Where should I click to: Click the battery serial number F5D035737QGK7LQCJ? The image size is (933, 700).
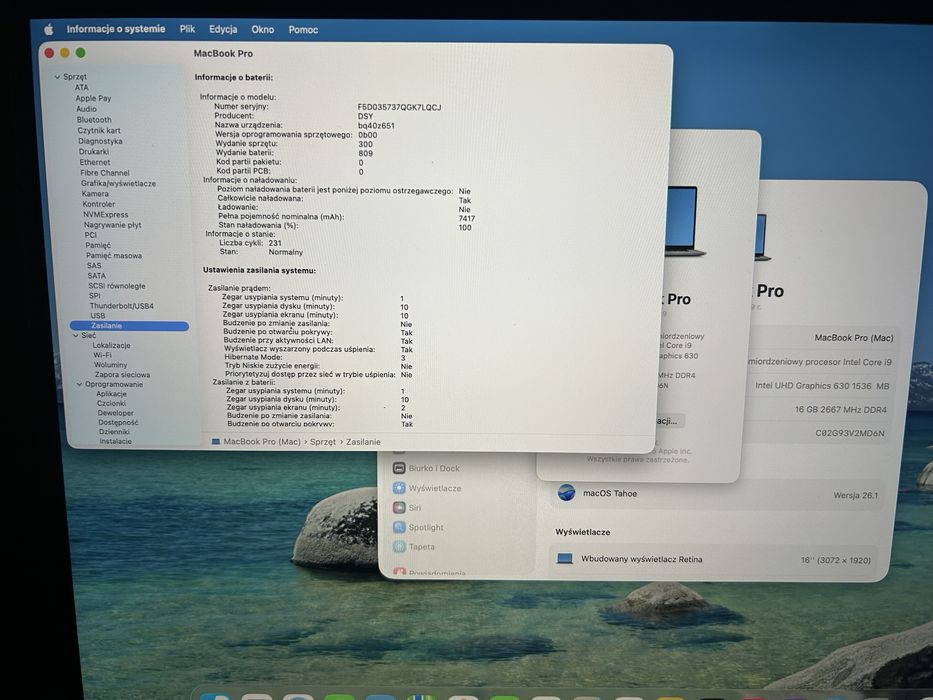coord(399,107)
